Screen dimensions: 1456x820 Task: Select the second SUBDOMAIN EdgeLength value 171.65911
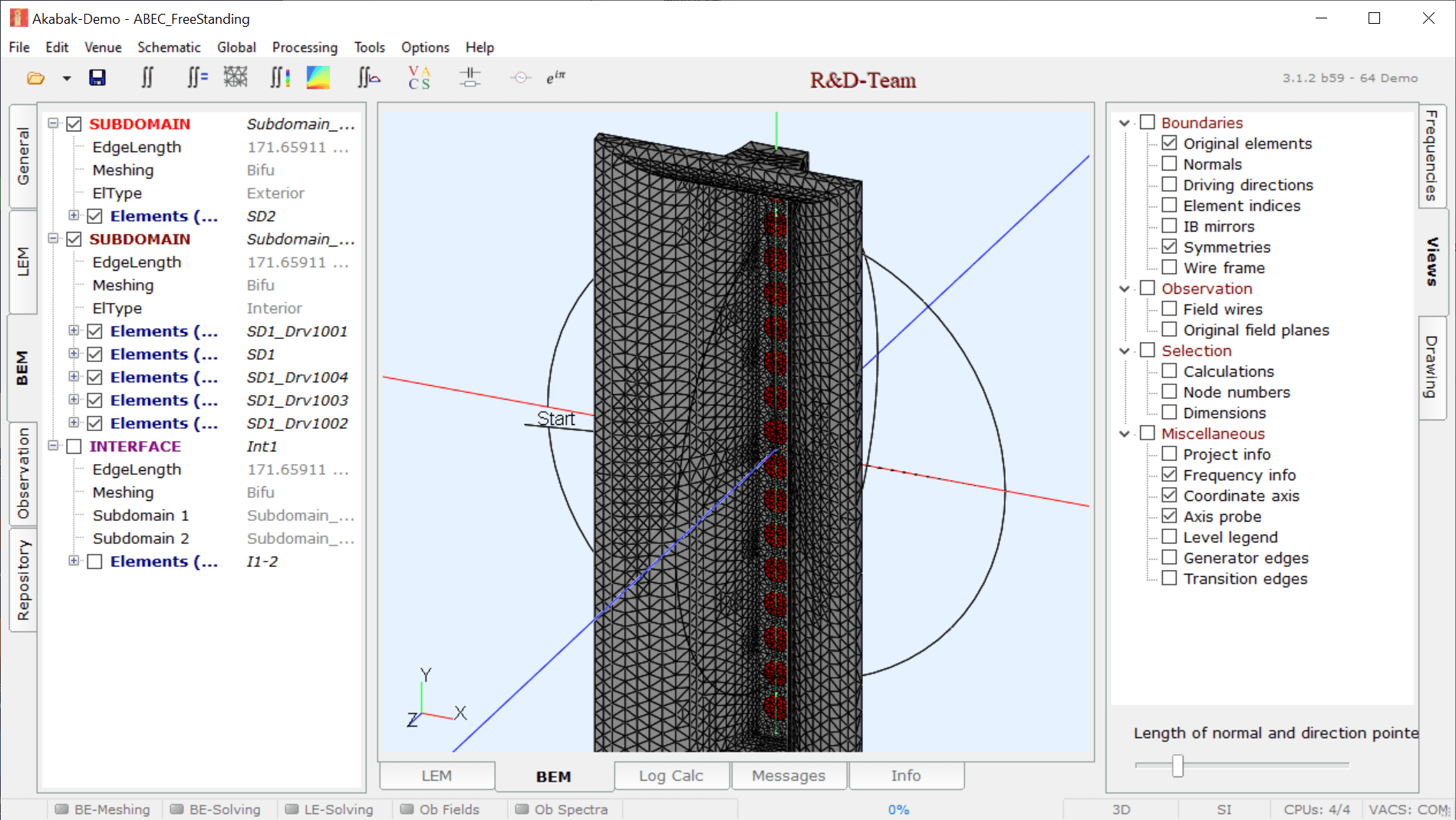coord(298,262)
